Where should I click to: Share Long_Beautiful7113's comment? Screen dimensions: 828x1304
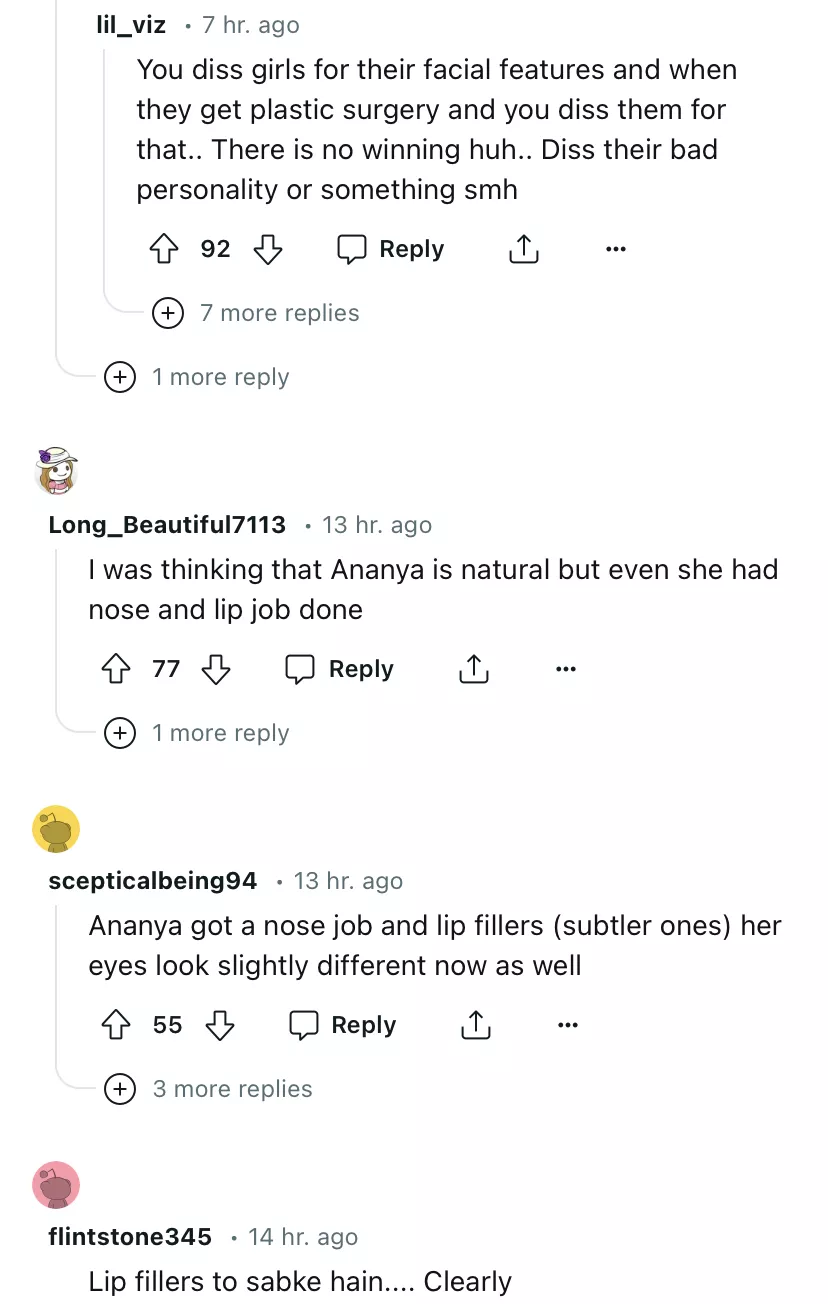pyautogui.click(x=473, y=669)
